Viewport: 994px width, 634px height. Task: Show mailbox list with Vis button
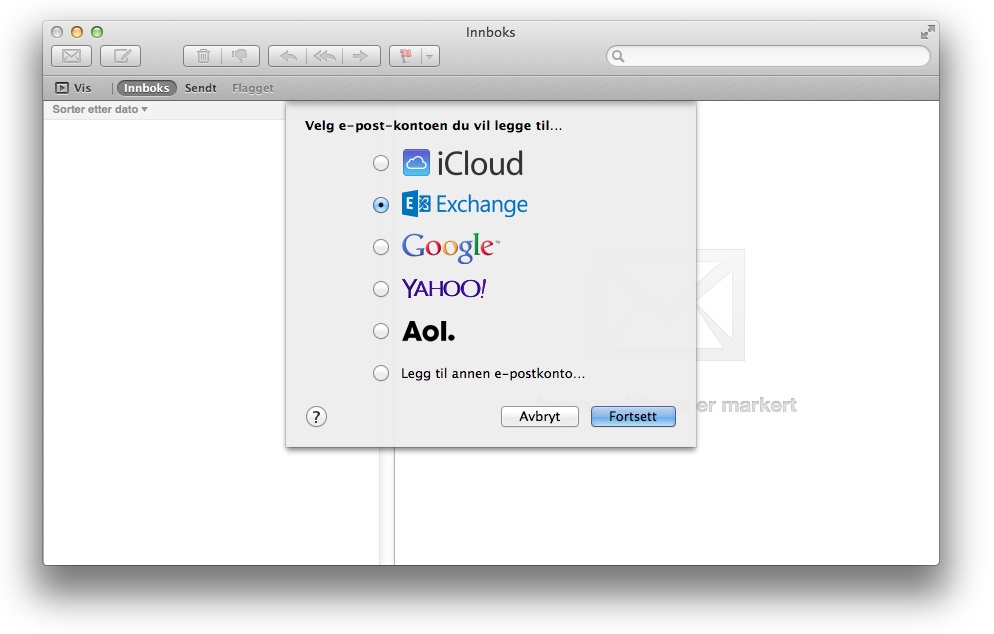tap(74, 88)
